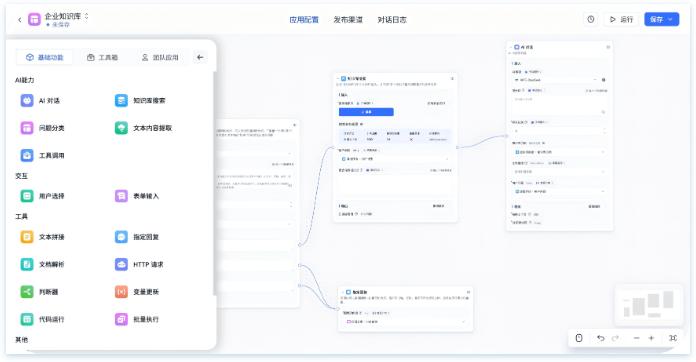
Task: Open model settings gear in AI 对话 node
Action: point(604,80)
